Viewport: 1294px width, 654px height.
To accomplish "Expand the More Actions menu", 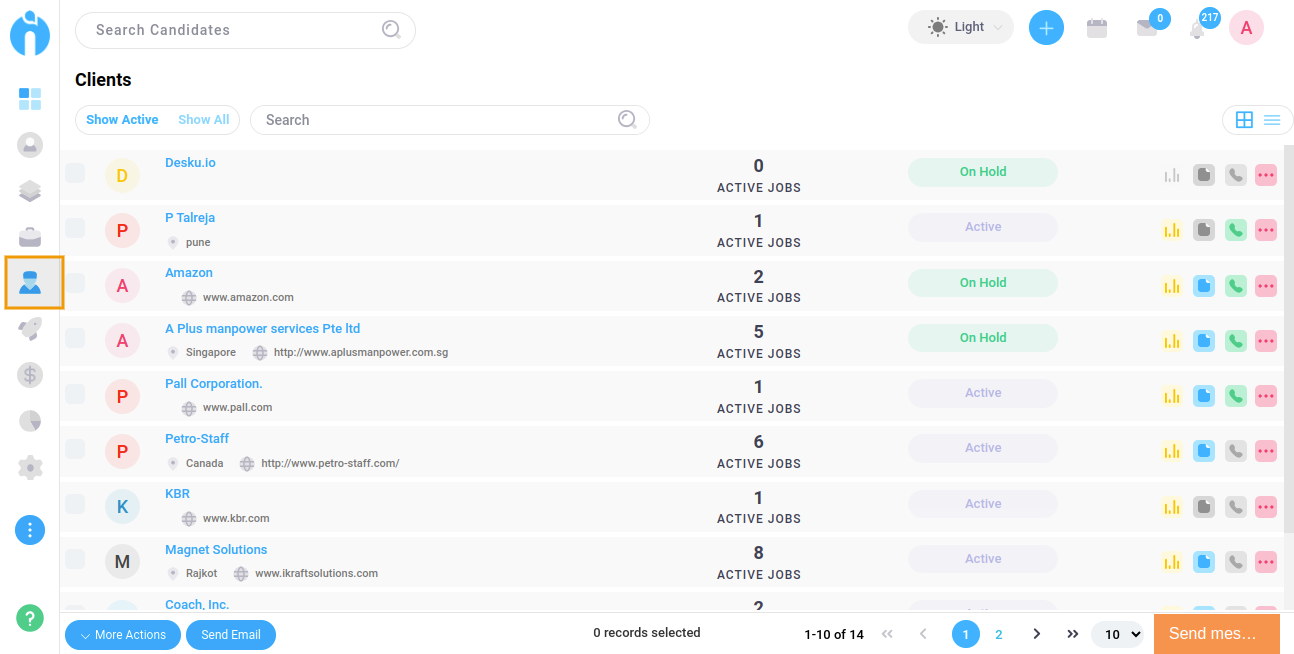I will click(123, 635).
